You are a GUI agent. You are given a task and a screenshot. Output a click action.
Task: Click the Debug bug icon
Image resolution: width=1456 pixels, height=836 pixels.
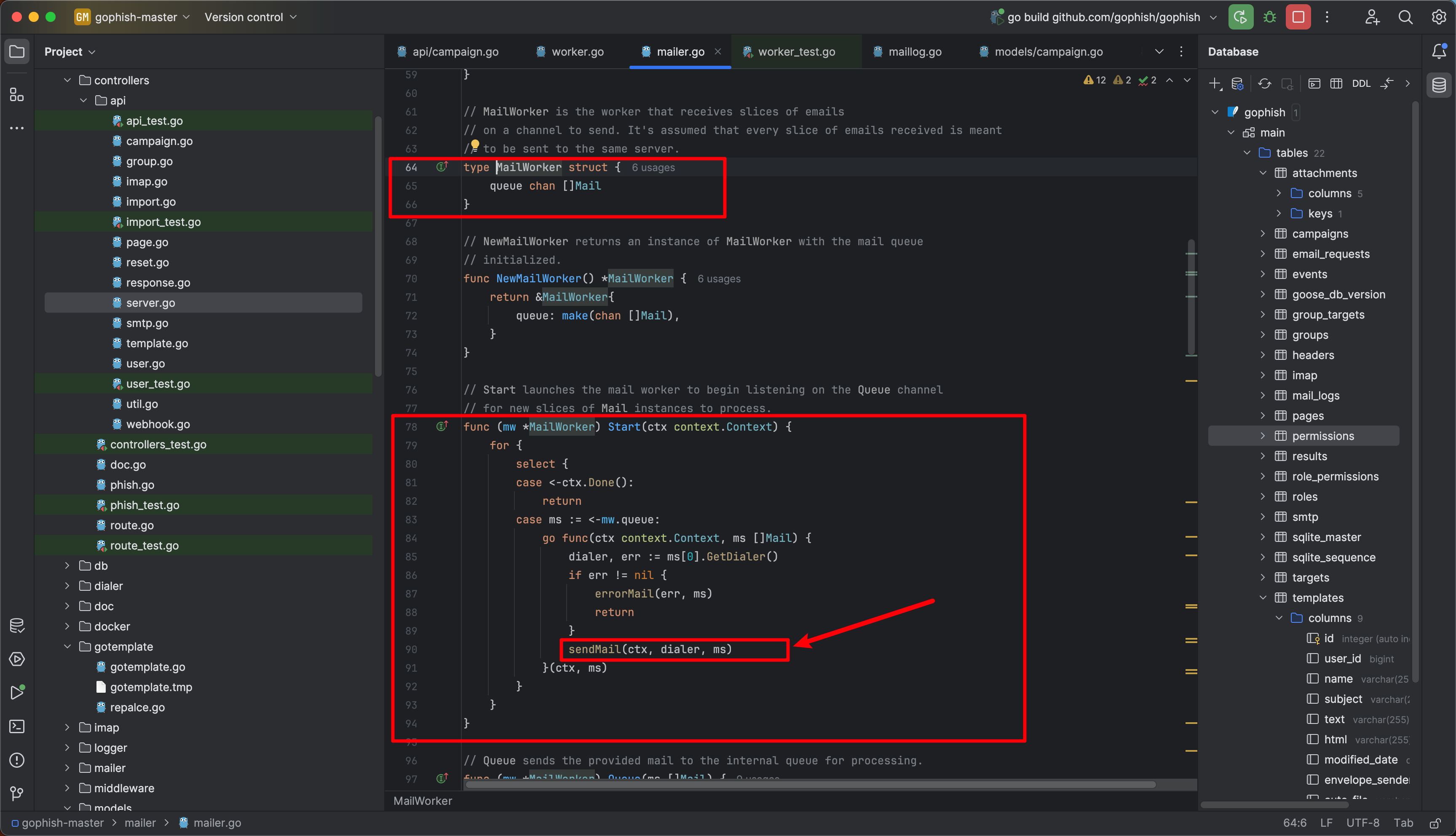(1269, 17)
